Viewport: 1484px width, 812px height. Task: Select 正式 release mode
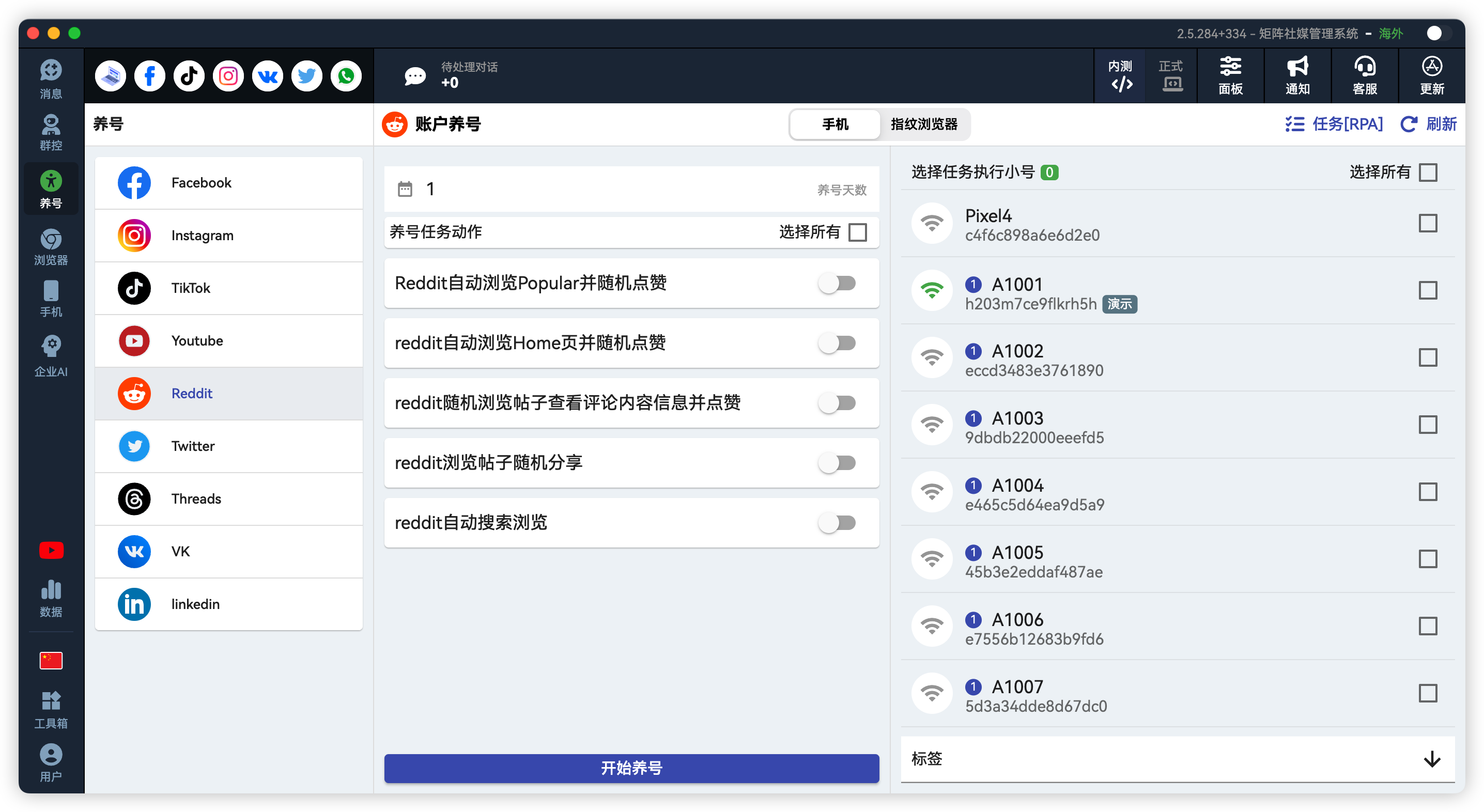(1170, 75)
